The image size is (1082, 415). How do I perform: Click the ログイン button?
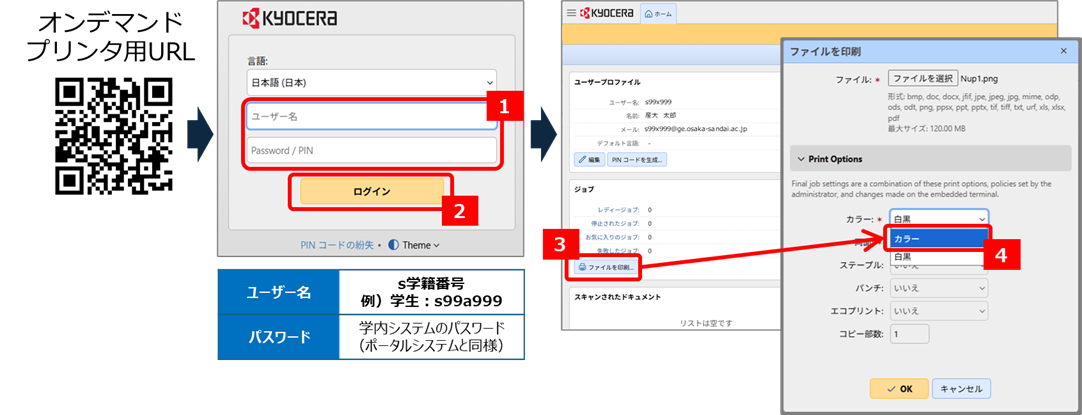click(x=371, y=191)
